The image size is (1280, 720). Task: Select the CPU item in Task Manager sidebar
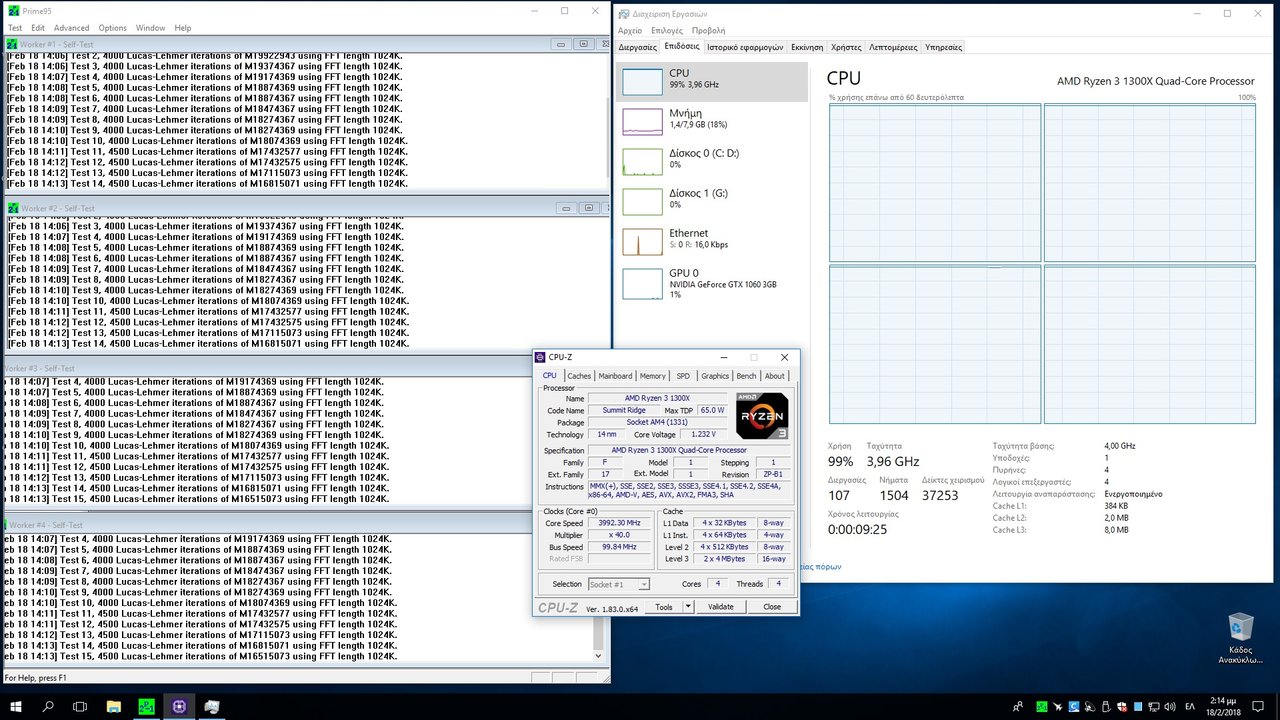[x=712, y=82]
